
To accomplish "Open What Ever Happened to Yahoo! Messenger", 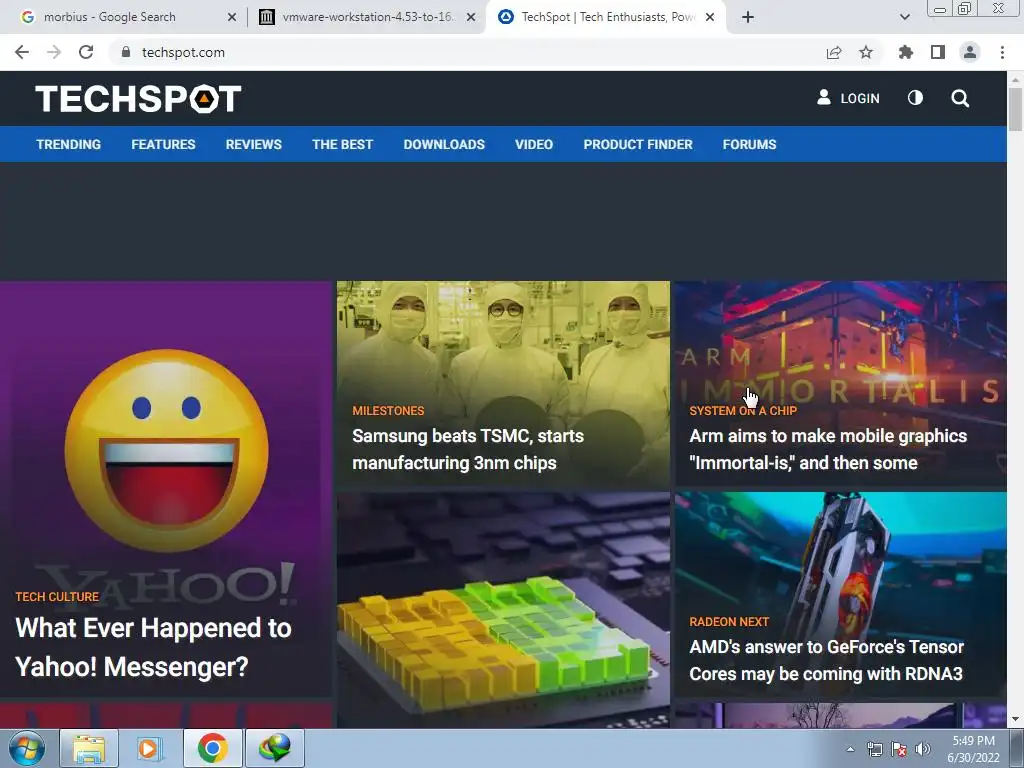I will [153, 647].
